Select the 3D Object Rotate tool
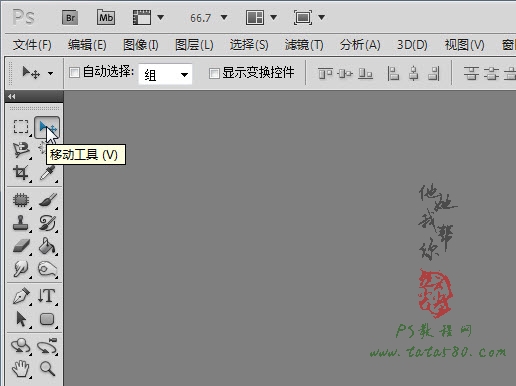This screenshot has width=516, height=386. [x=21, y=346]
